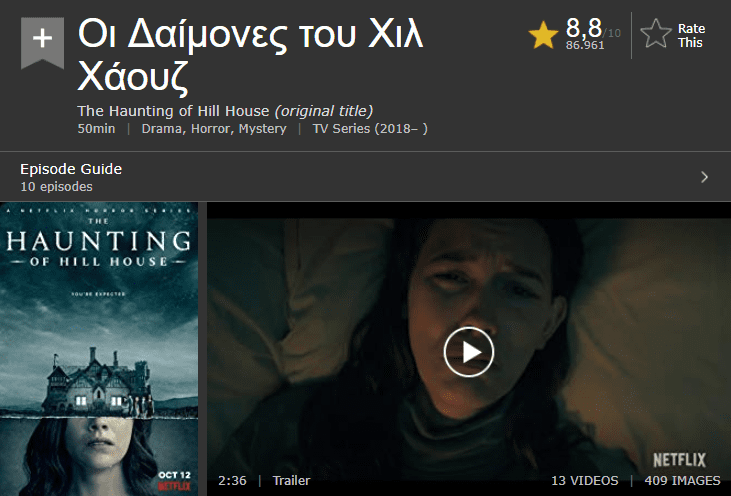
Task: Open The Haunting of Hill House poster
Action: coord(99,349)
